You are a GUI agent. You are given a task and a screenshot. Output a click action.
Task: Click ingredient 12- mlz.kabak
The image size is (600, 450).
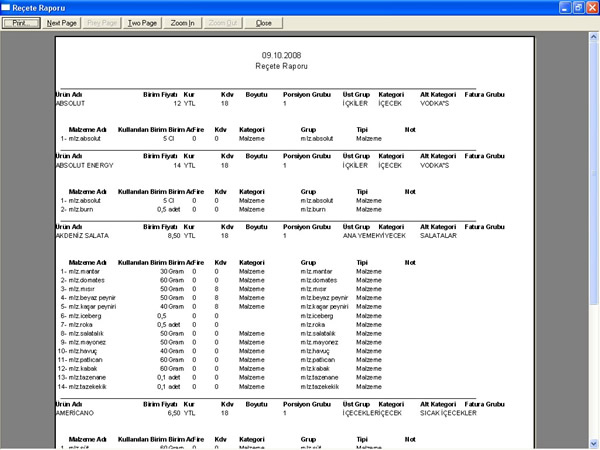[77, 369]
